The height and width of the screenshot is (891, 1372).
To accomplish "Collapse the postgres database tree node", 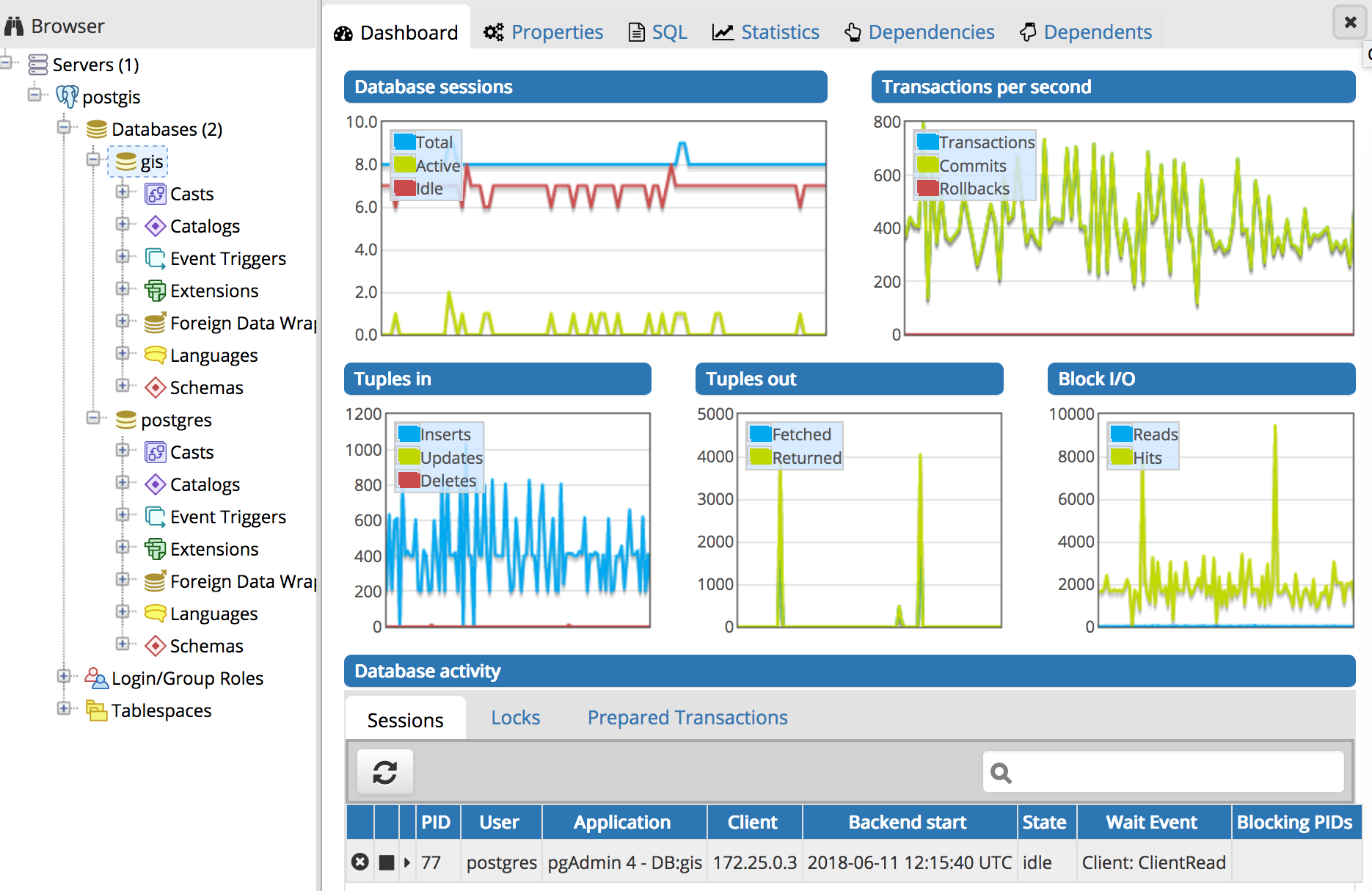I will tap(93, 418).
